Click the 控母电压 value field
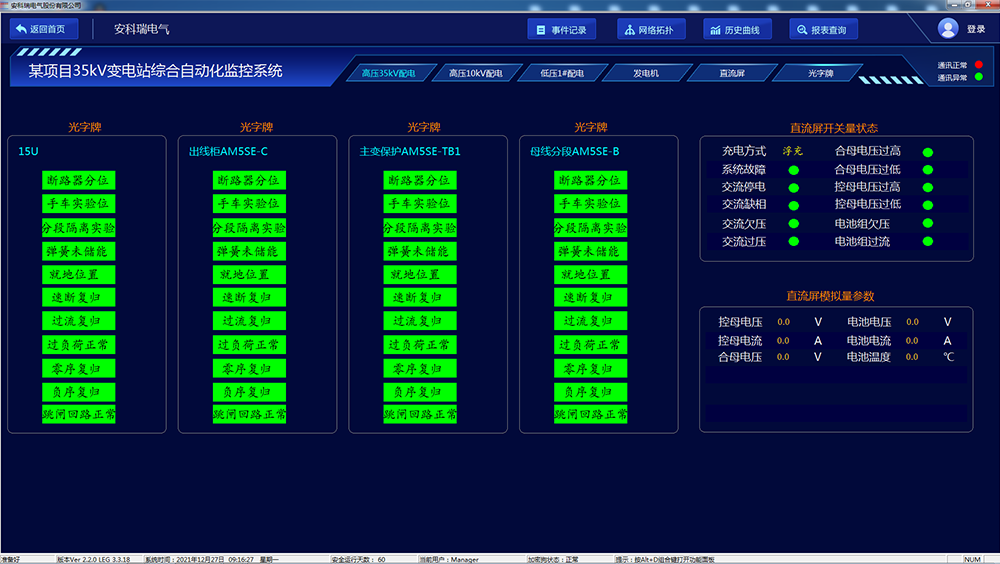This screenshot has width=1000, height=564. [783, 322]
